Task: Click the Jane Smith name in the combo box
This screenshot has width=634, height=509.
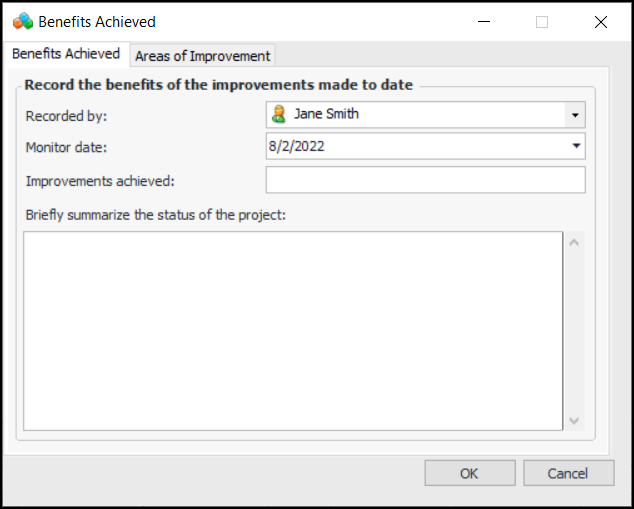Action: [x=326, y=114]
